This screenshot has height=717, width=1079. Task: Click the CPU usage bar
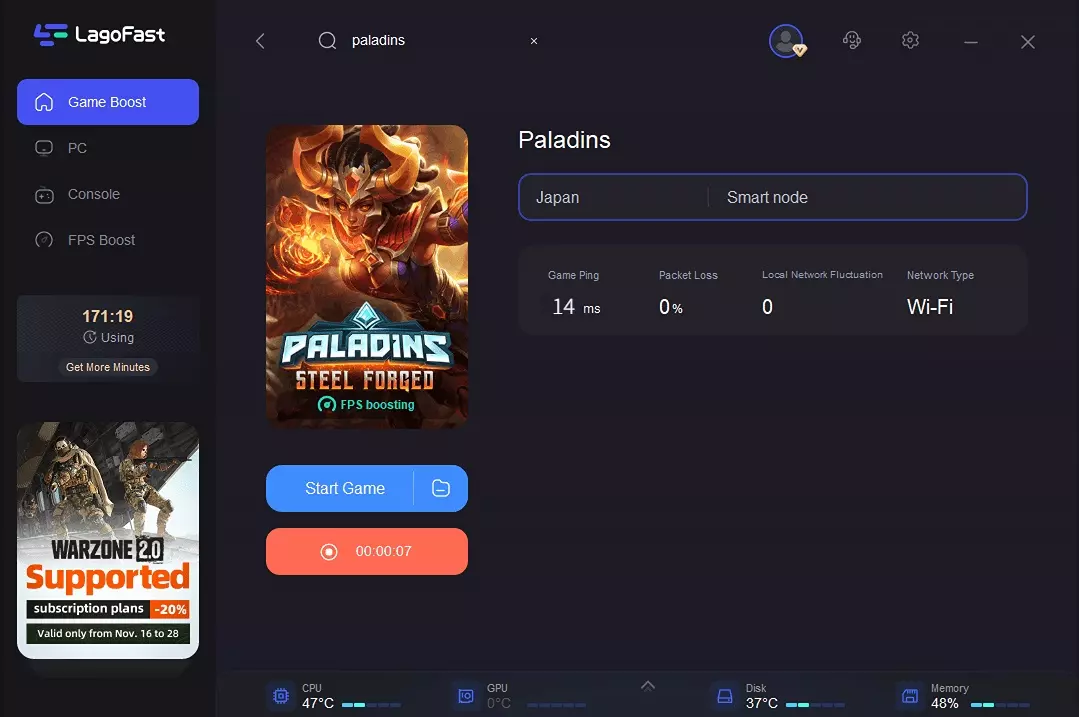click(x=372, y=705)
